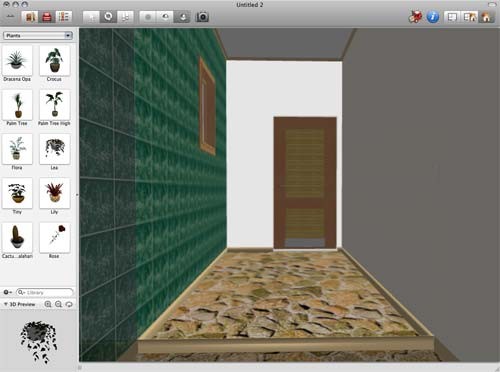Select the red Object Library tab icon
Viewport: 500px width, 372px height.
tap(47, 17)
